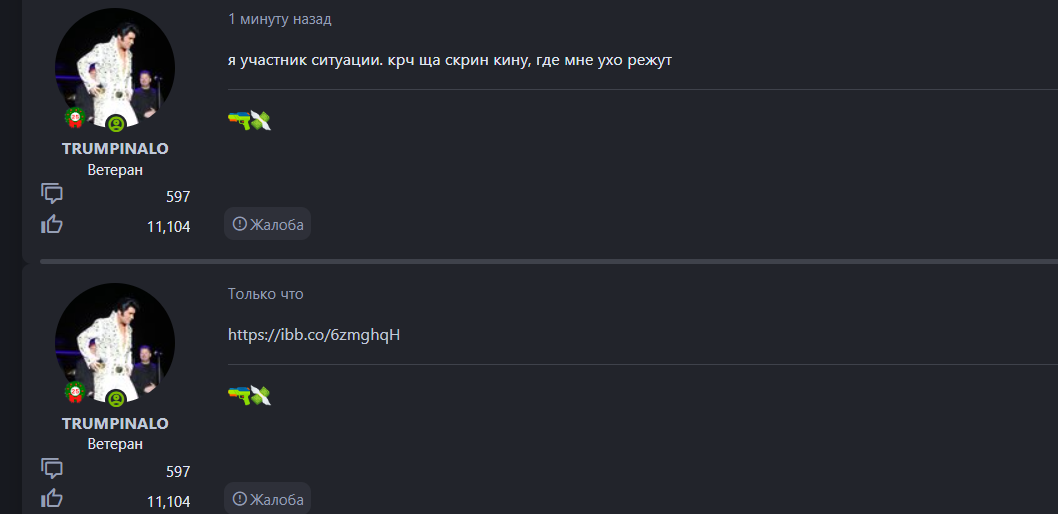The image size is (1058, 514).
Task: Click the messages bubble icon in first post
Action: 52,193
